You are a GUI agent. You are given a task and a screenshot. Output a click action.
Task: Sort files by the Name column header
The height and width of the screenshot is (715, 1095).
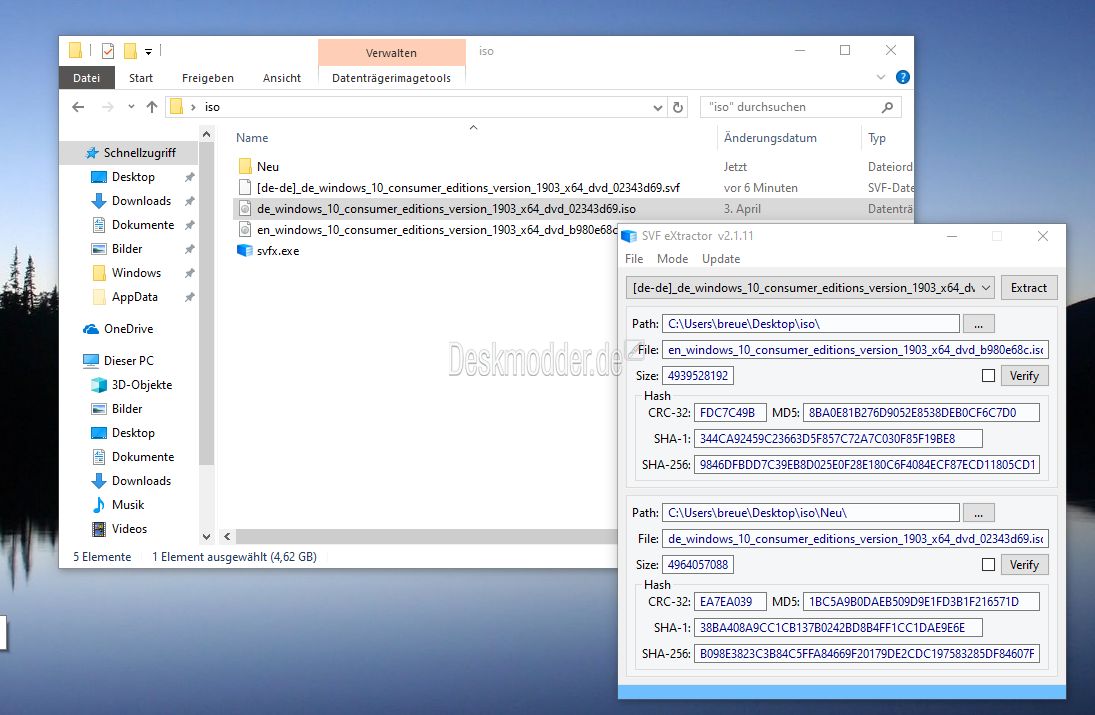252,138
